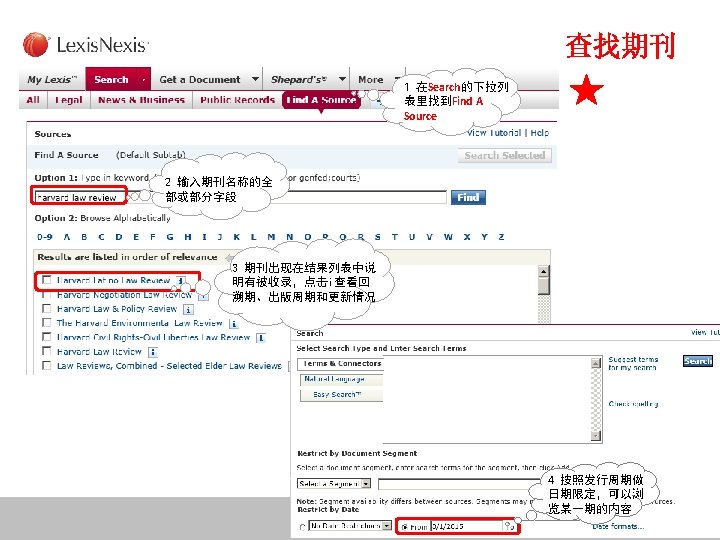The height and width of the screenshot is (540, 720).
Task: Check the Harvard Law & Policy Review box
Action: (46, 309)
